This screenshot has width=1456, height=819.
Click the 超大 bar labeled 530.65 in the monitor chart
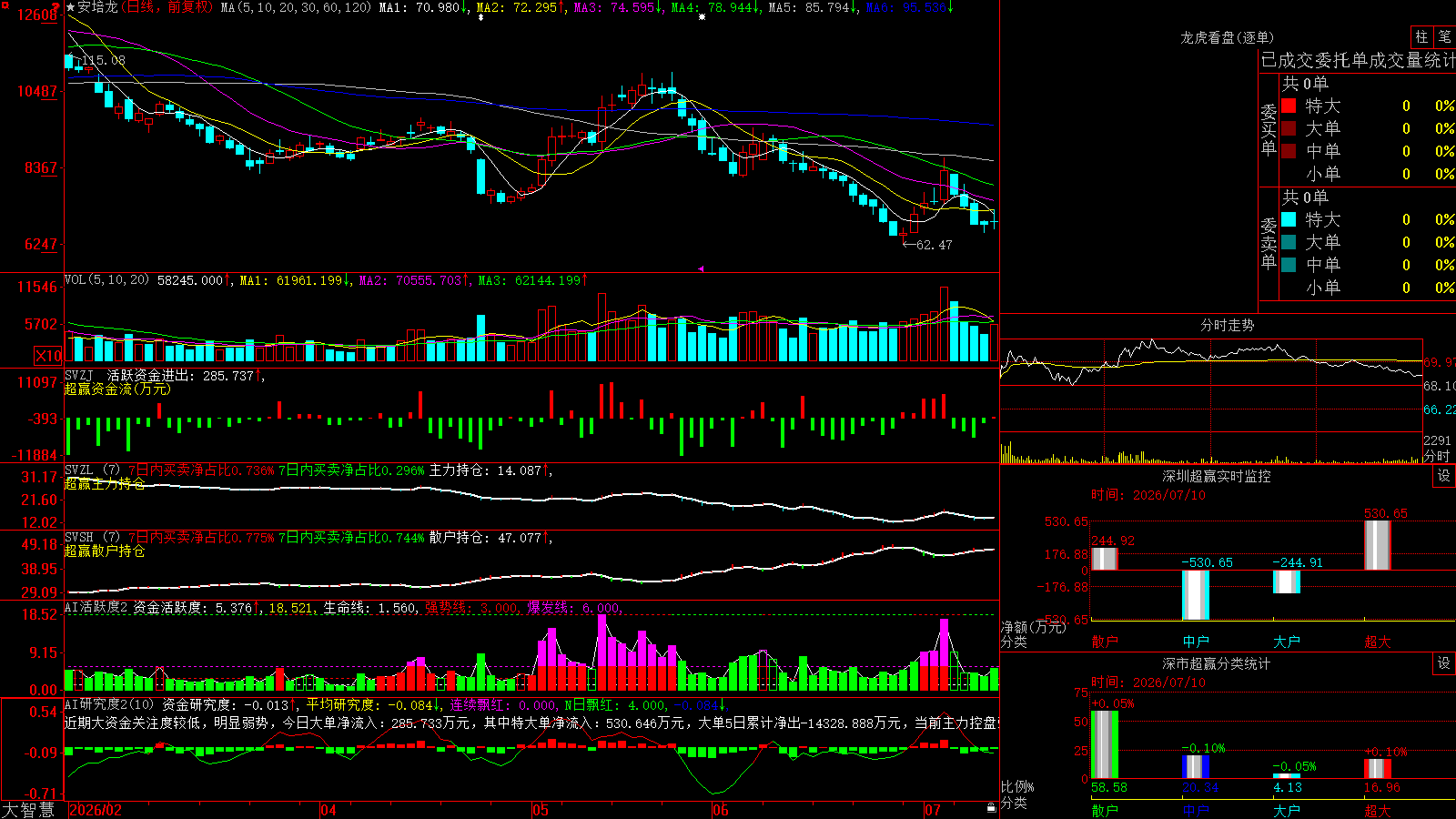click(x=1378, y=545)
